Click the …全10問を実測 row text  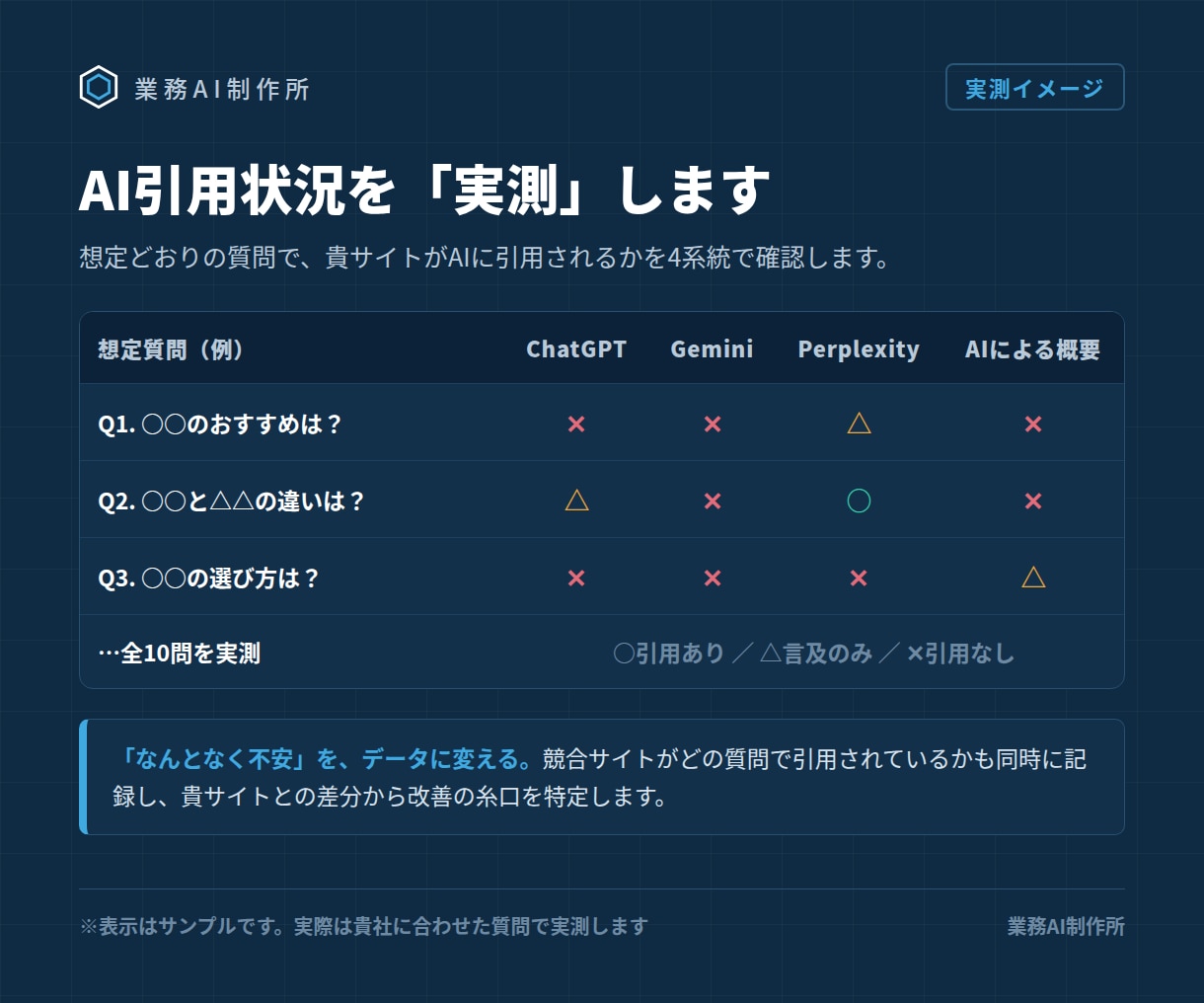(x=179, y=654)
